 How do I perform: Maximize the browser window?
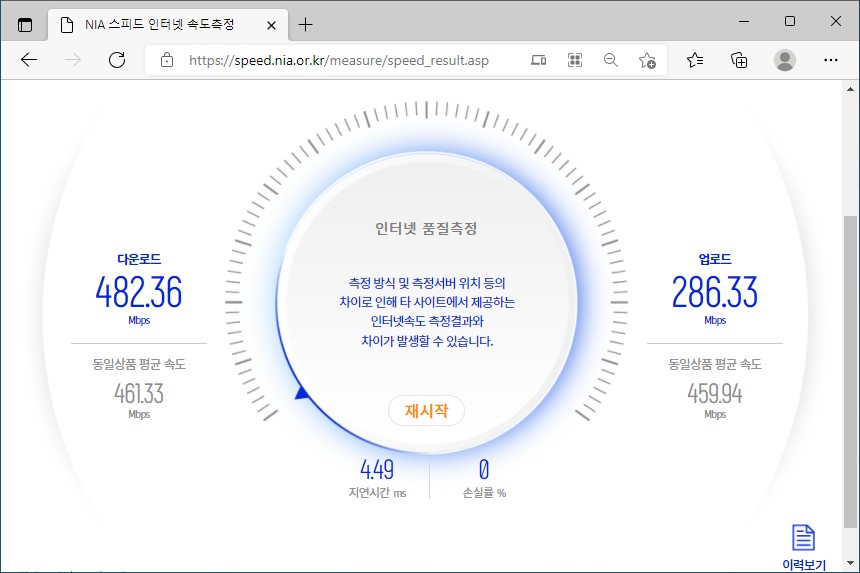click(x=790, y=21)
